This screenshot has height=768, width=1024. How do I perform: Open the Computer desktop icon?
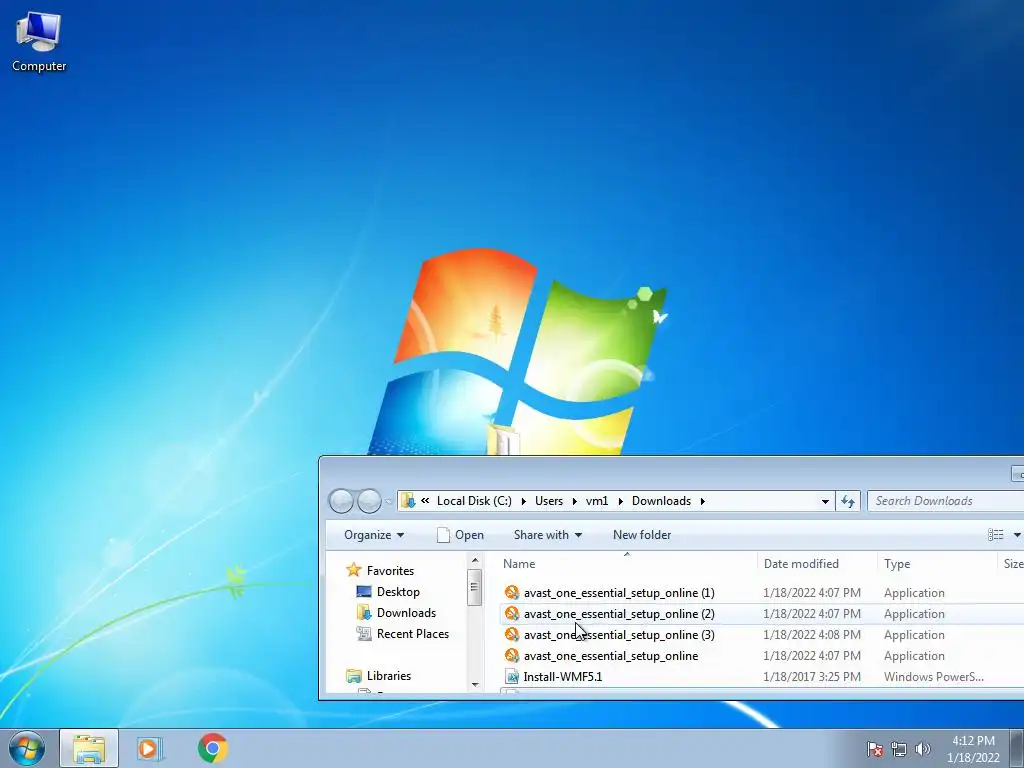[x=39, y=42]
